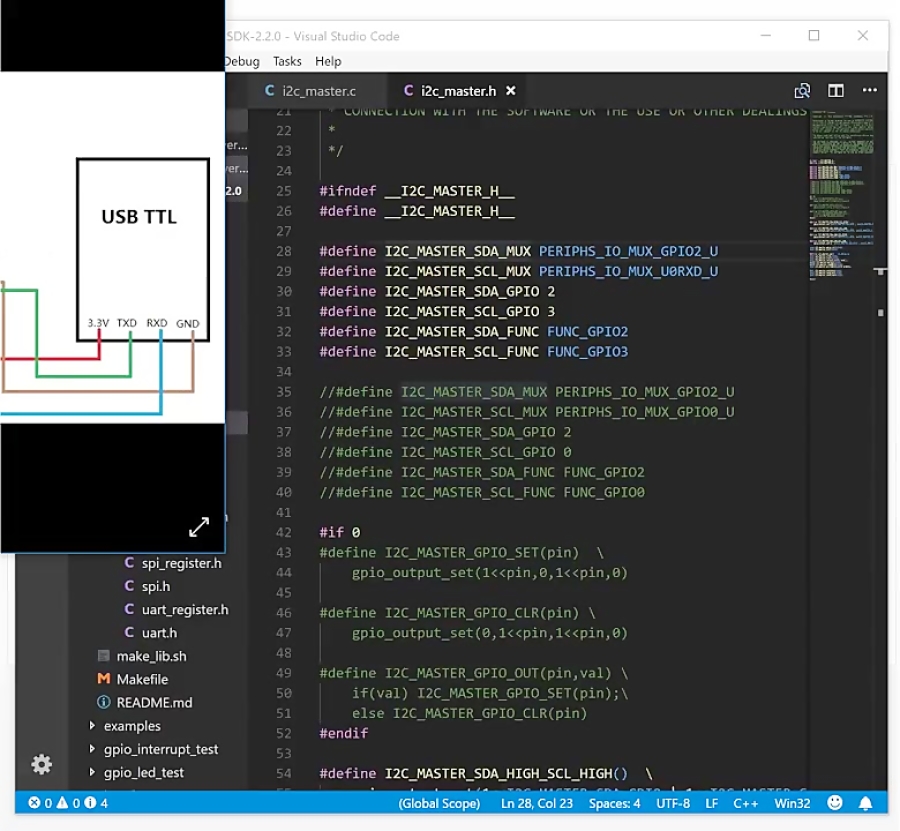Open the Manage settings gear
The height and width of the screenshot is (831, 900).
[x=41, y=764]
